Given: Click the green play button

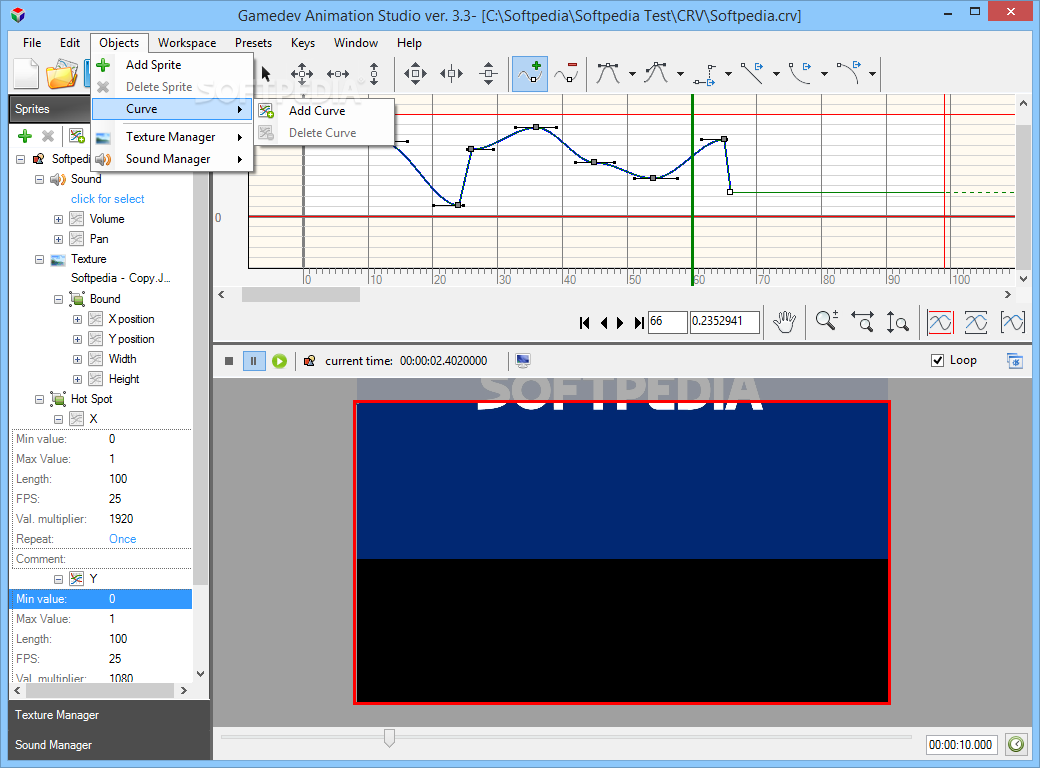Looking at the screenshot, I should coord(279,361).
